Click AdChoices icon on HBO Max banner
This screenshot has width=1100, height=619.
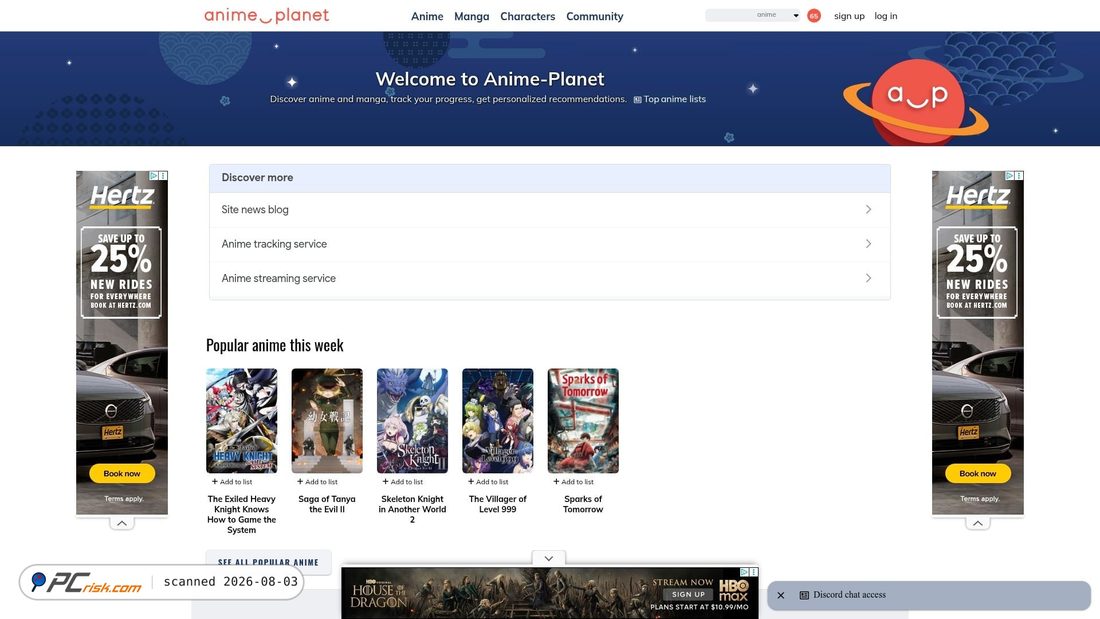744,572
